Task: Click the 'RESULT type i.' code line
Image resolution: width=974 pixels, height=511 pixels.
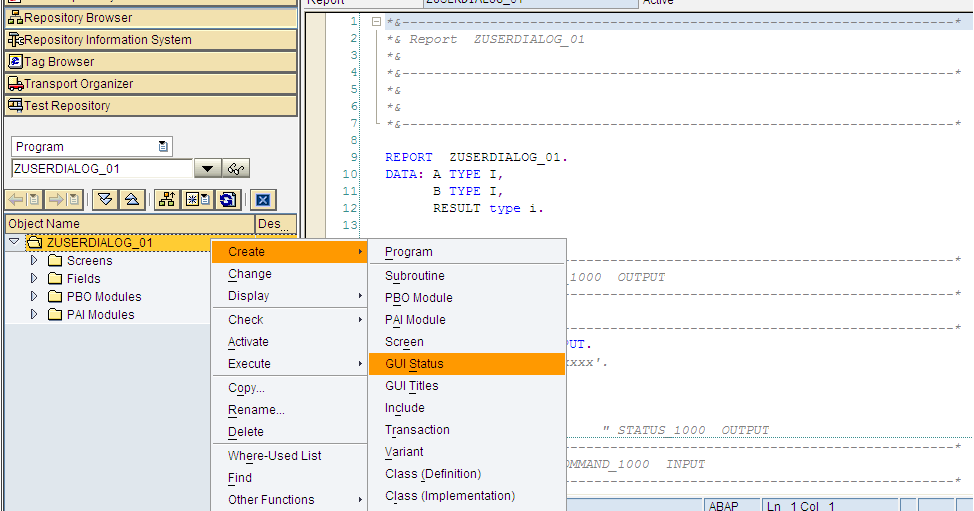Action: coord(488,209)
